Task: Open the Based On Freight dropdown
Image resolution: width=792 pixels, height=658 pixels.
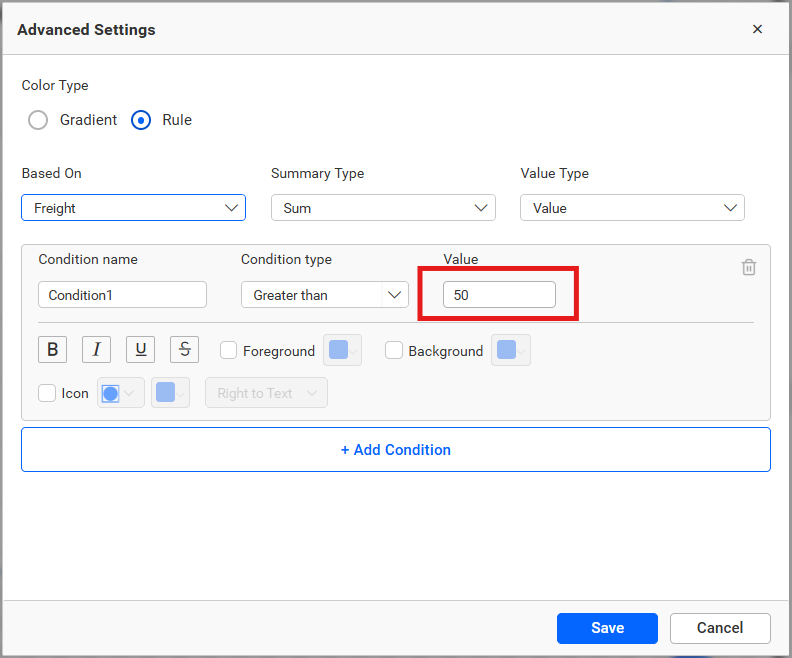Action: point(133,208)
